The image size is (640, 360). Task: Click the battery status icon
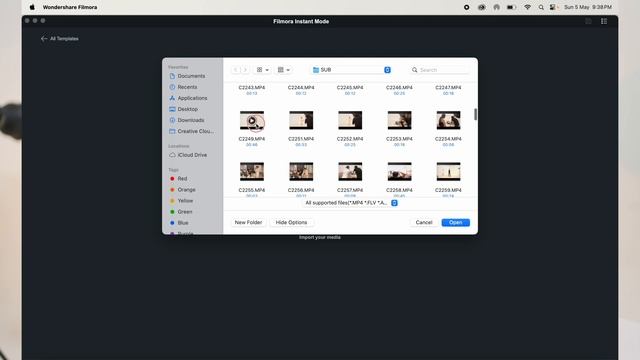511,7
